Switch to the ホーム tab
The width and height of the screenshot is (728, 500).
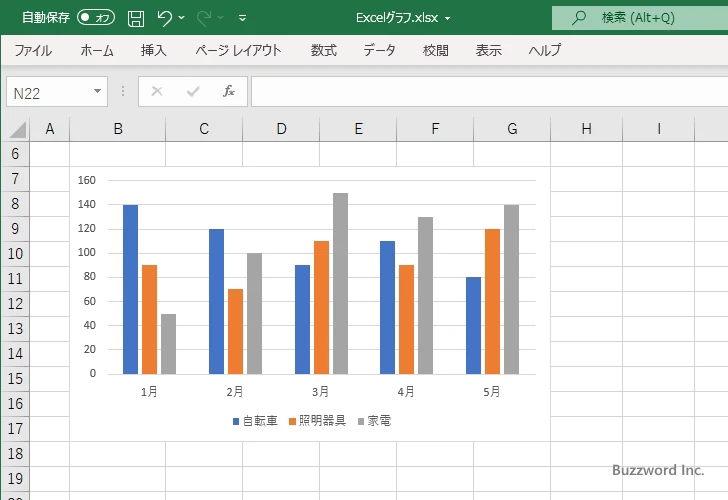coord(97,50)
